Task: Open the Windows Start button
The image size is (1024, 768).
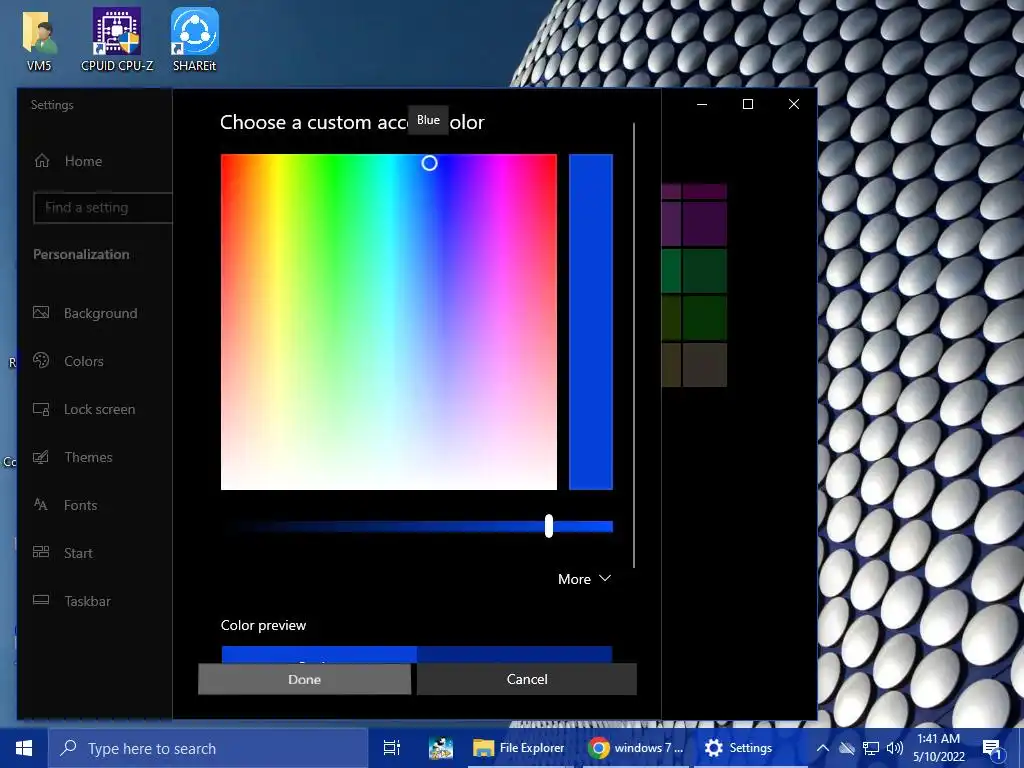Action: point(24,748)
